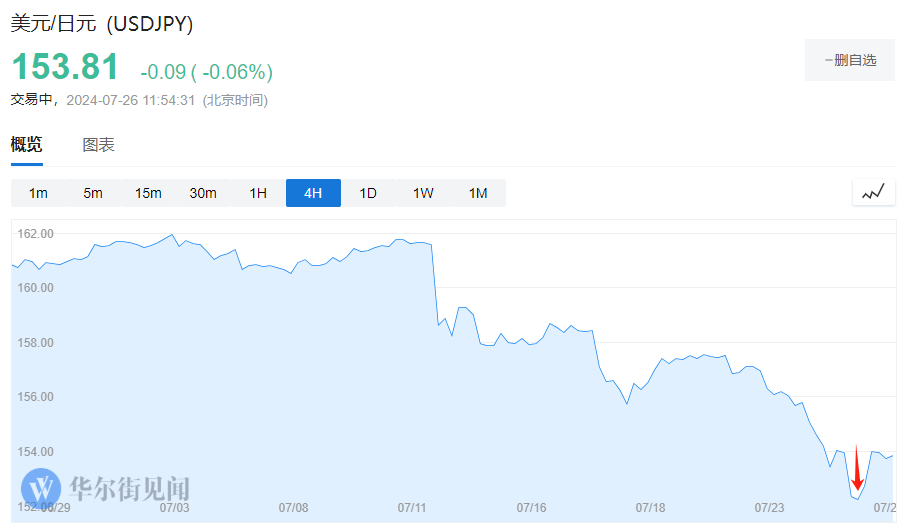Choose the 1M monthly interval
This screenshot has height=528, width=920.
pyautogui.click(x=478, y=193)
